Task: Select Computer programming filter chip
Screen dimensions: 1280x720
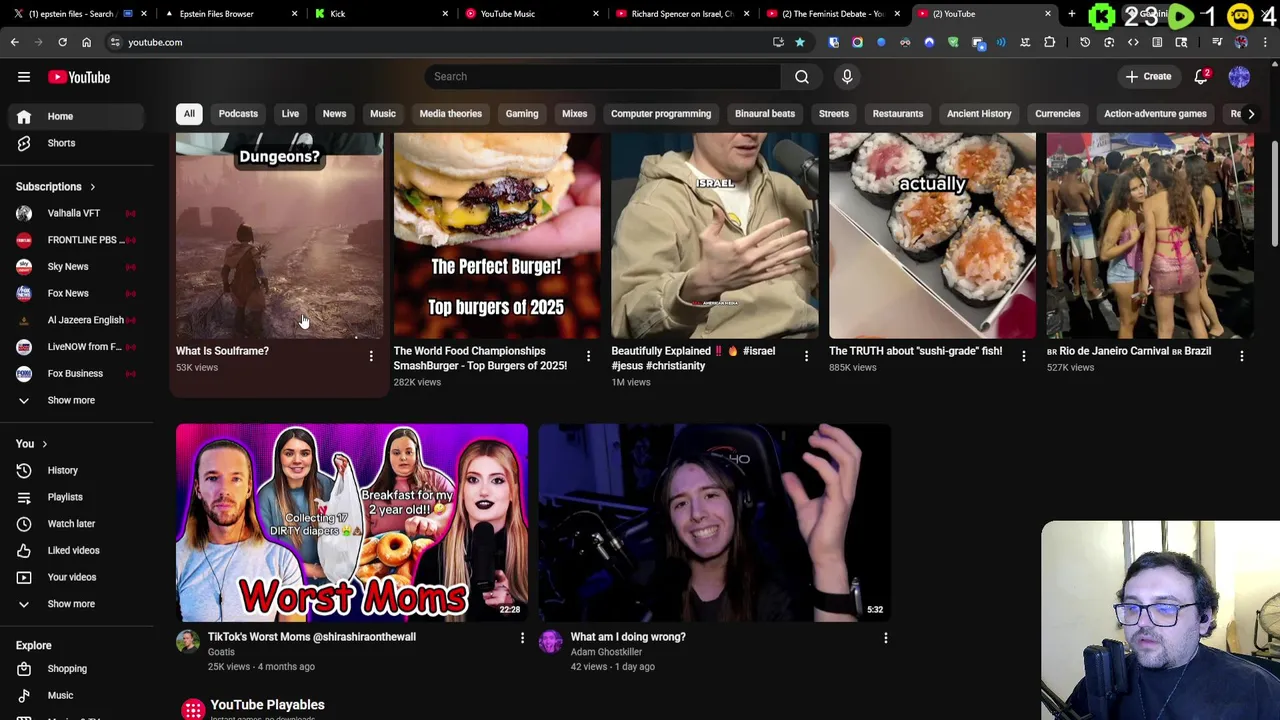Action: coord(661,114)
